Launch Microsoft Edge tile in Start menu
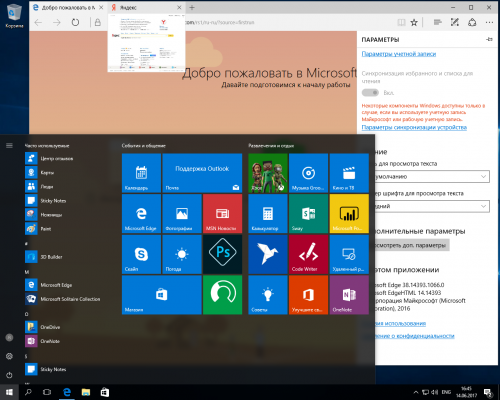Image resolution: width=500 pixels, height=400 pixels. (141, 214)
